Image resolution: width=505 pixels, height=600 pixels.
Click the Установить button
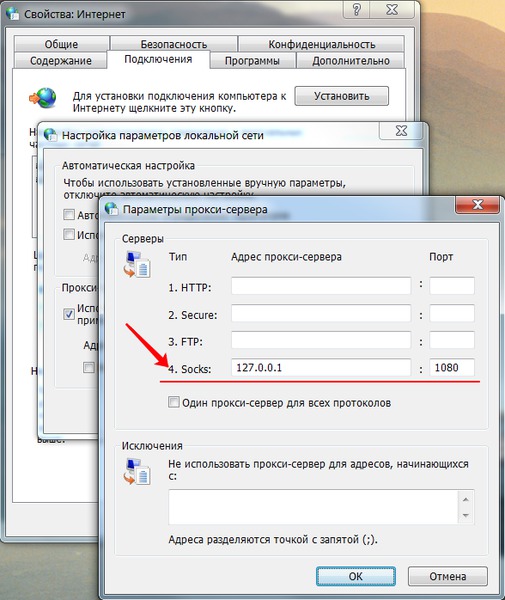pyautogui.click(x=342, y=96)
